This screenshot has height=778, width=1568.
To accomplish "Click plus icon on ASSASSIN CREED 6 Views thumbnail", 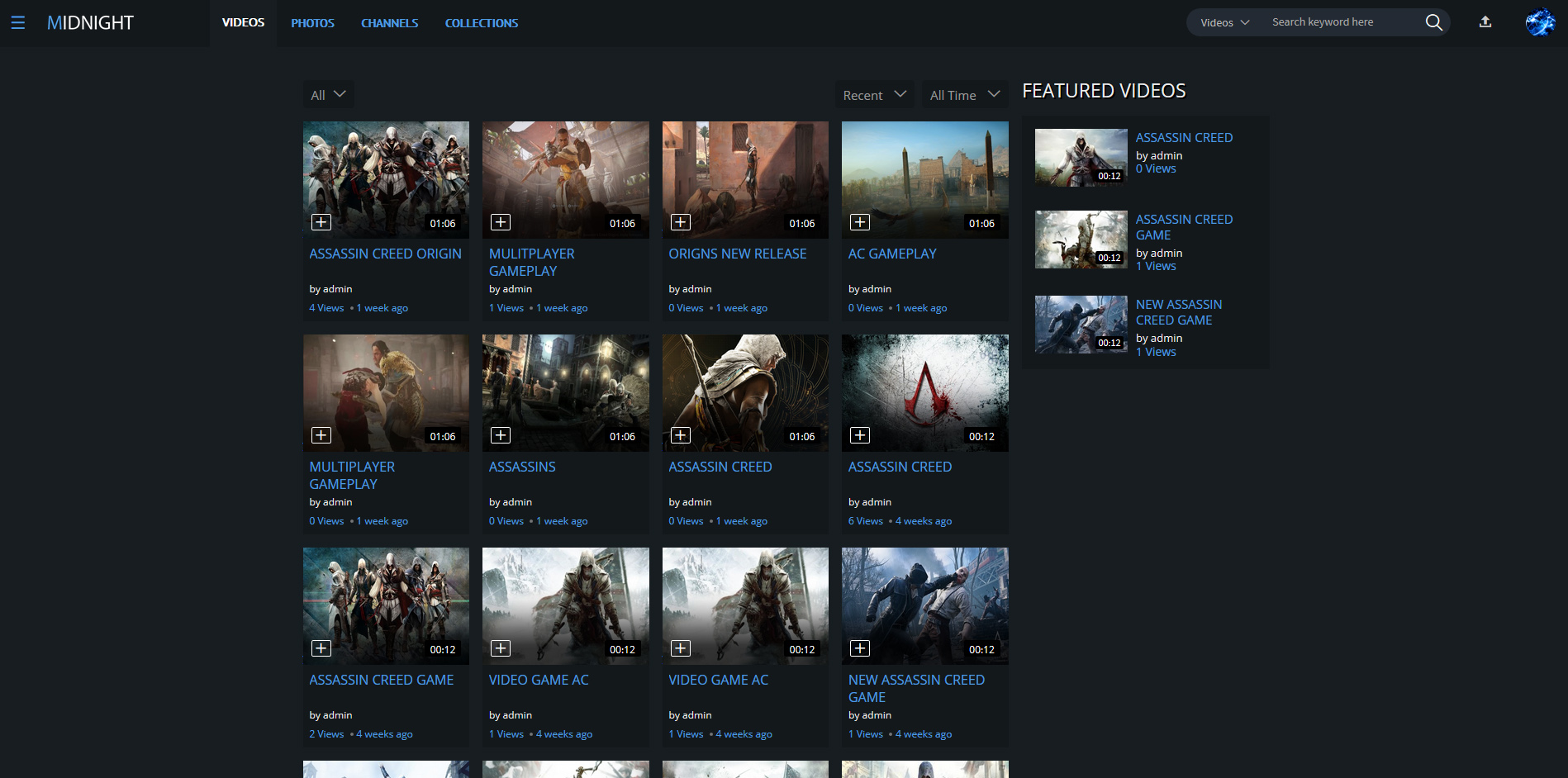I will (860, 435).
